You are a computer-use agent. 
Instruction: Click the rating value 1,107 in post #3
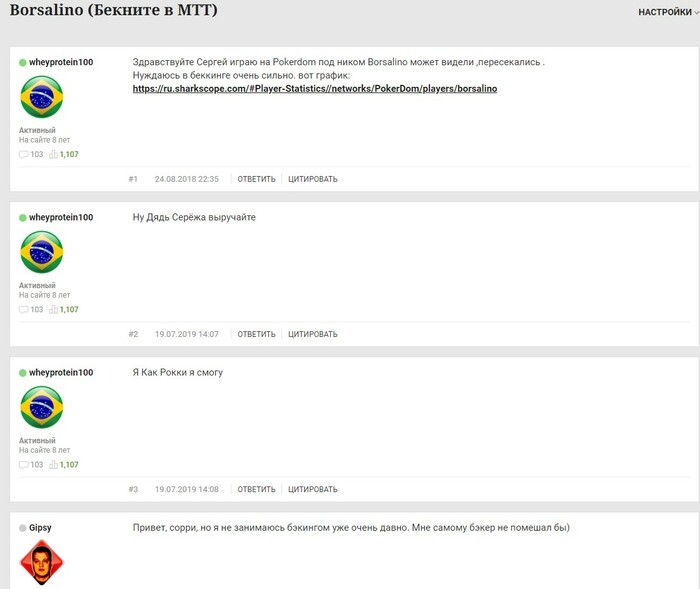click(x=69, y=465)
